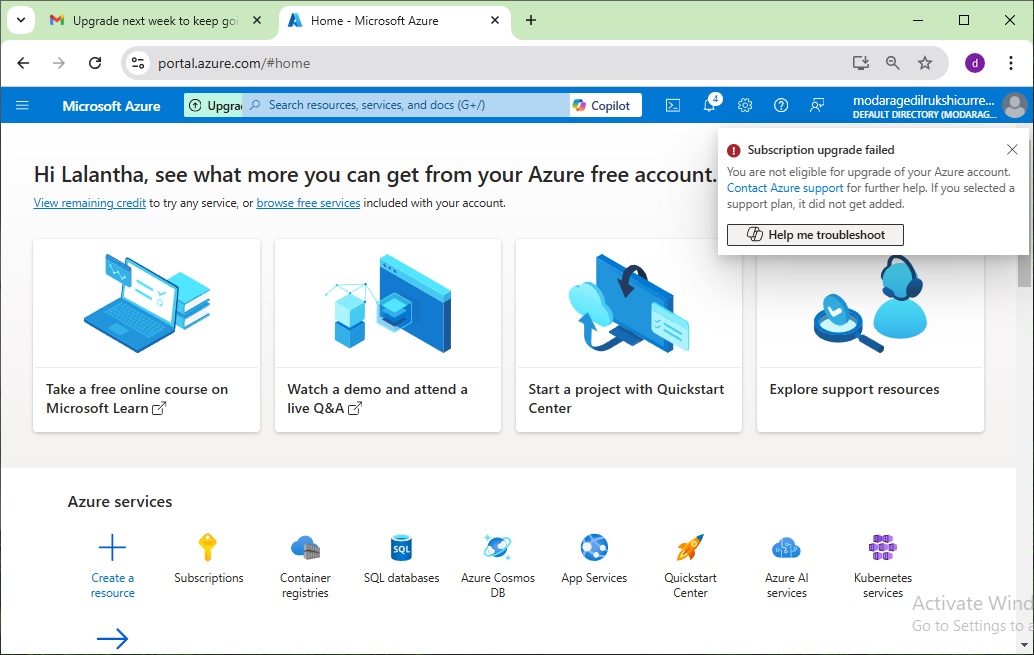
Task: Open Take a free online course card
Action: point(146,336)
